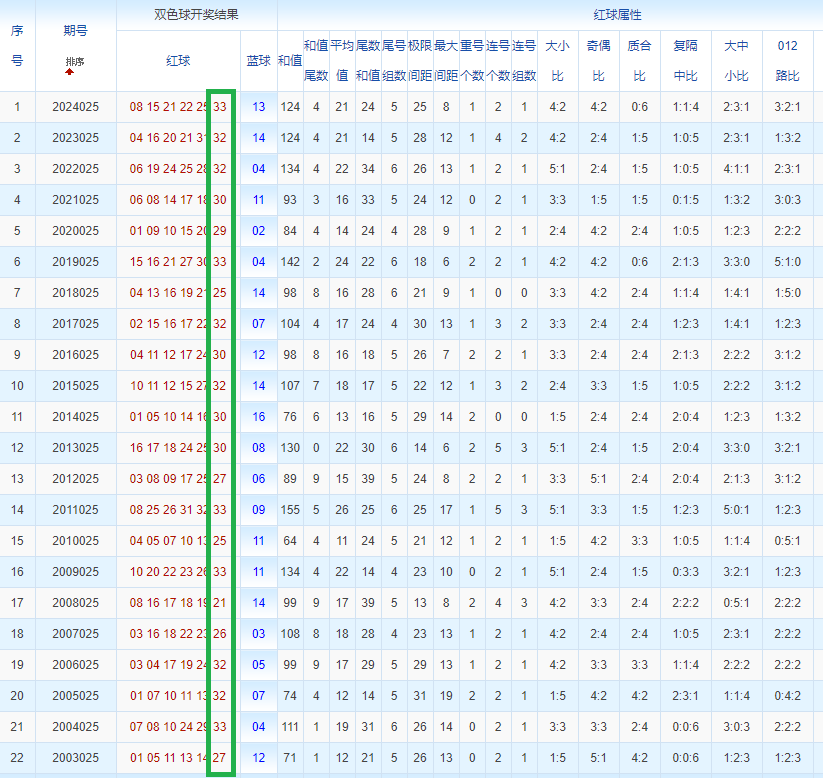
Task: Click the 质合比 column header
Action: tap(639, 61)
